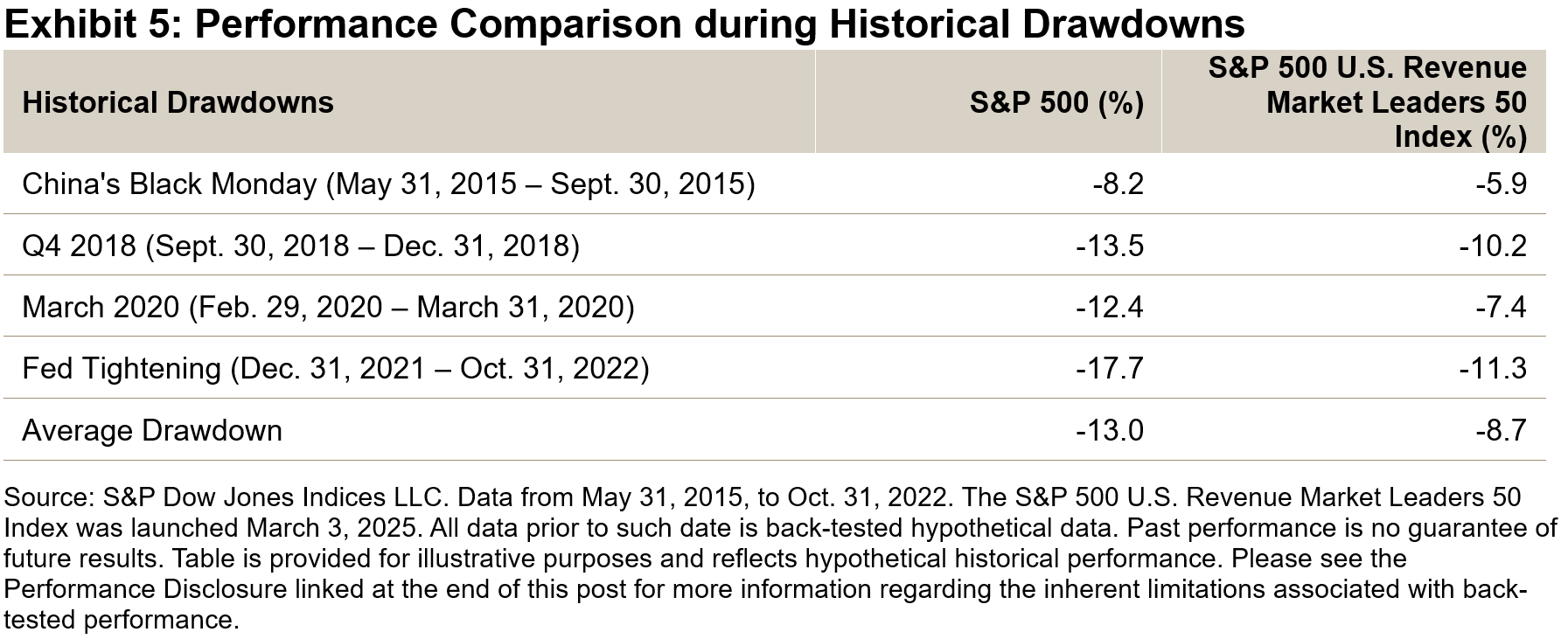Click the -10.2 Market Leaders value

tap(1492, 246)
